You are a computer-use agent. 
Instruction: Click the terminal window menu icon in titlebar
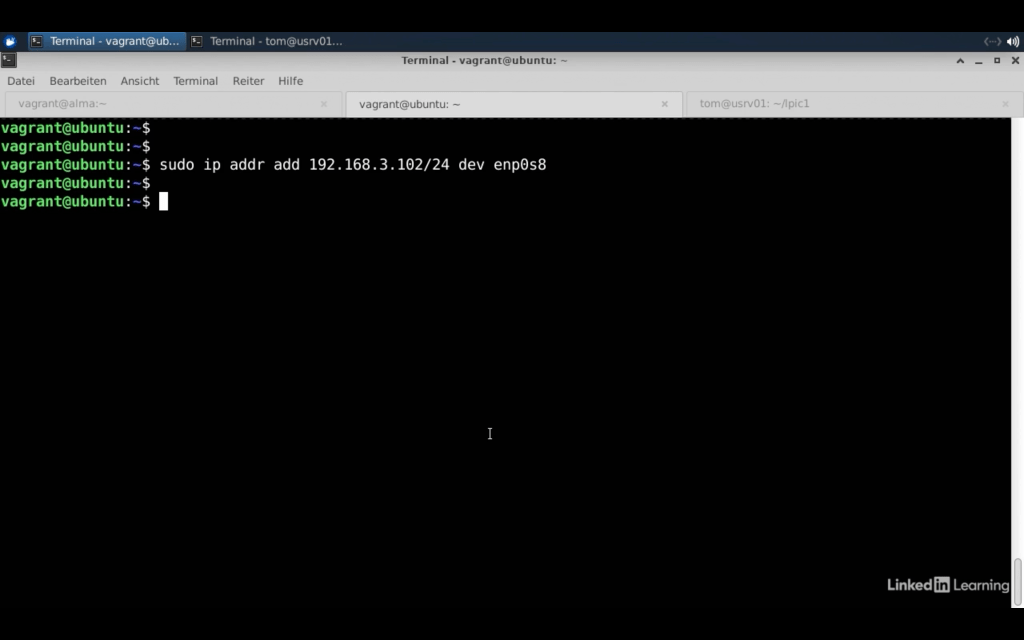(x=9, y=60)
